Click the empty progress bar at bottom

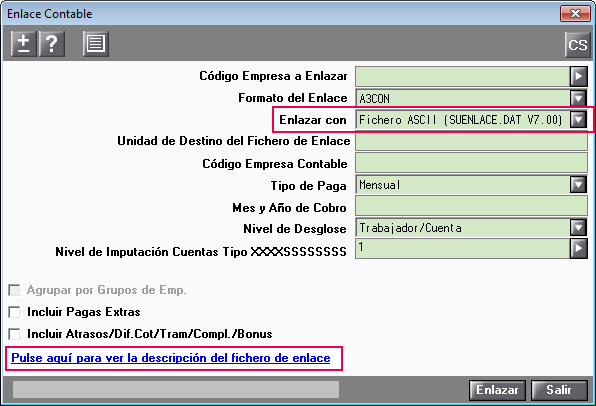pos(176,390)
